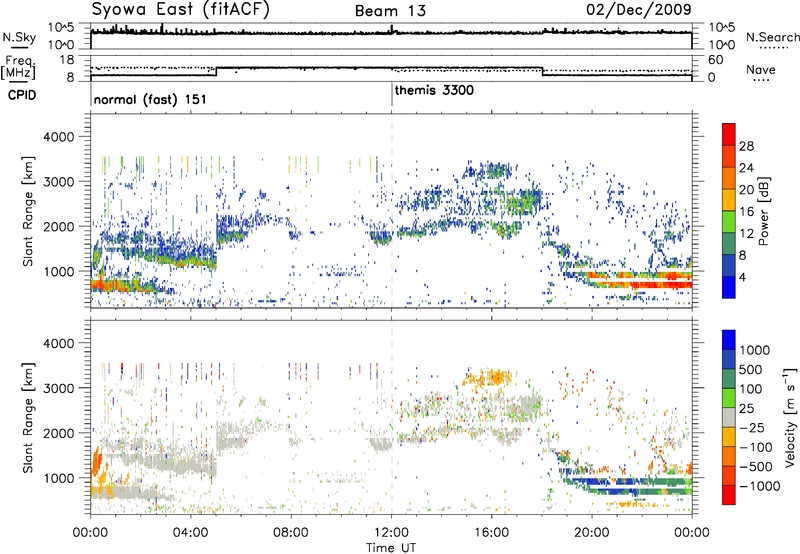Click the 'Beam 13' label
The image size is (800, 554).
(x=390, y=11)
